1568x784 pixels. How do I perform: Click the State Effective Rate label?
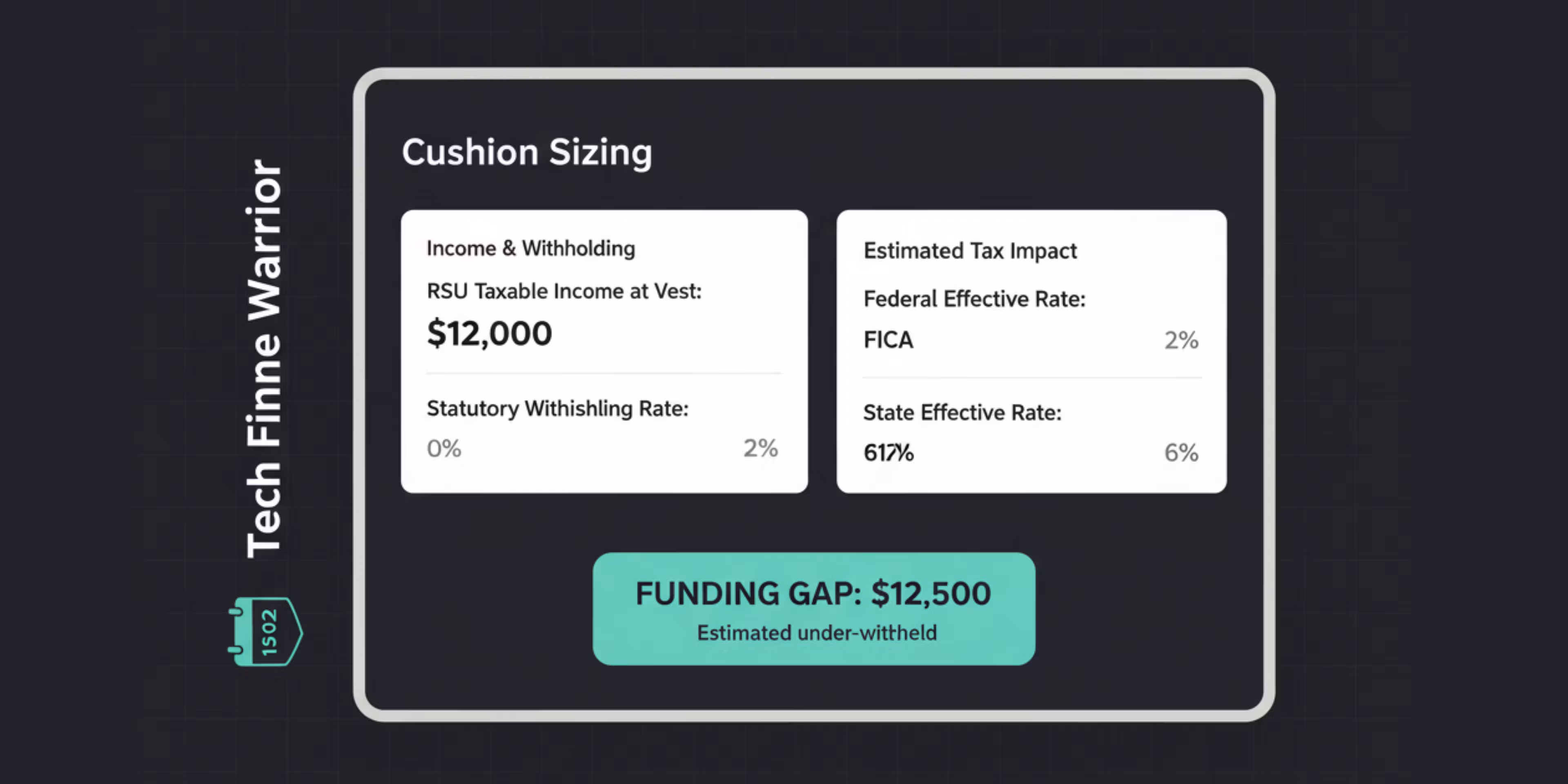click(962, 413)
